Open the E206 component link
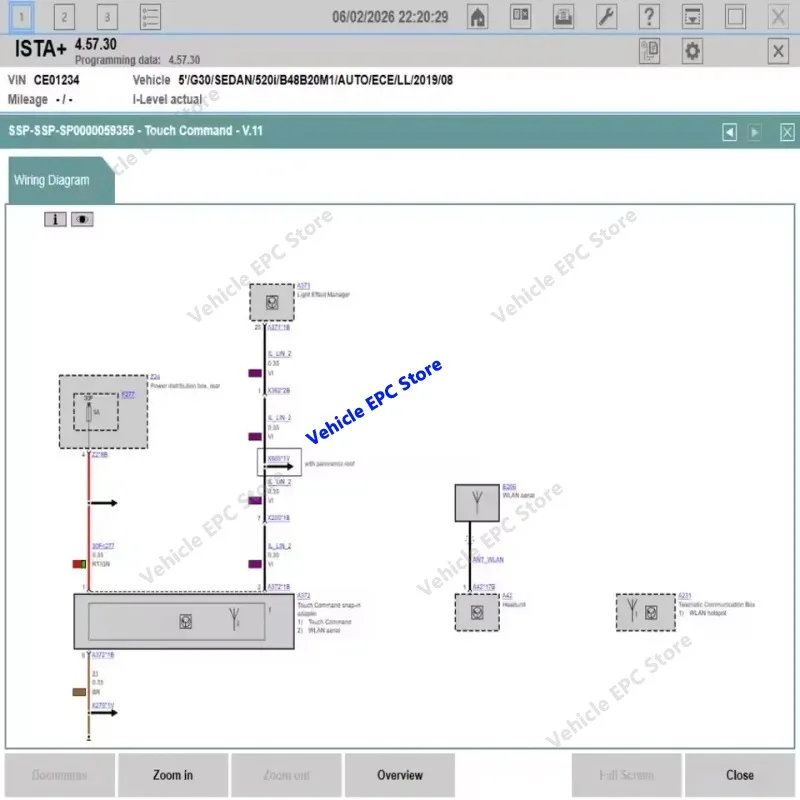This screenshot has width=800, height=800. pyautogui.click(x=509, y=487)
